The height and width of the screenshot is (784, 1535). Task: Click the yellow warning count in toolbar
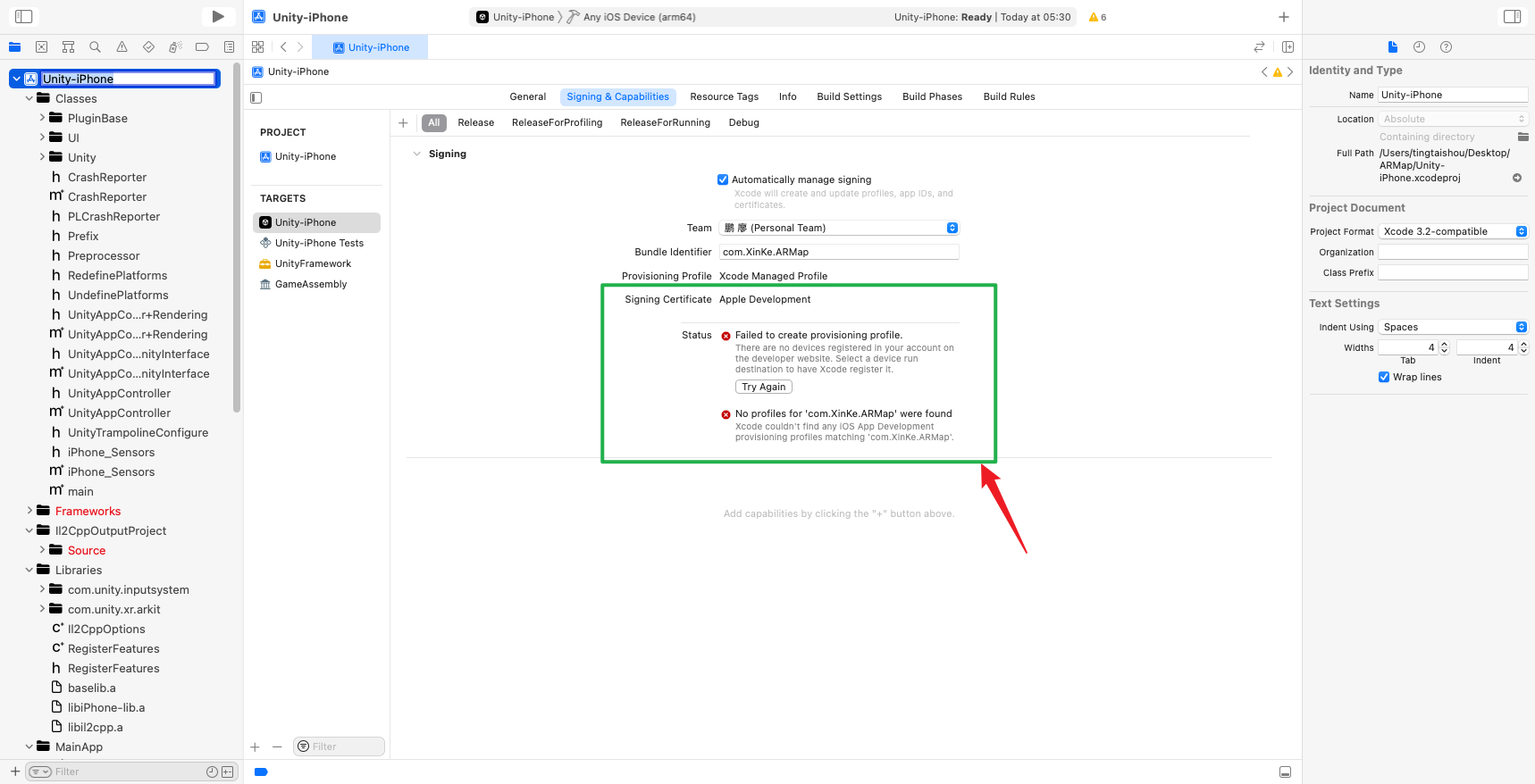tap(1097, 17)
